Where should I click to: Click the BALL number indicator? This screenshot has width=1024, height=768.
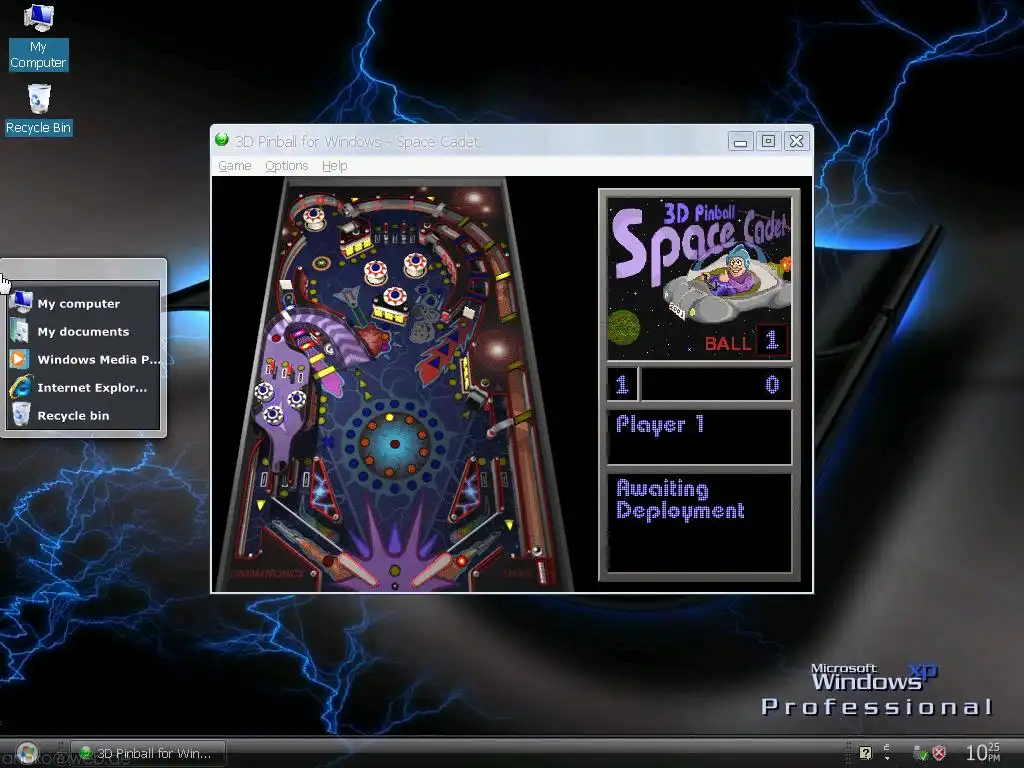772,340
